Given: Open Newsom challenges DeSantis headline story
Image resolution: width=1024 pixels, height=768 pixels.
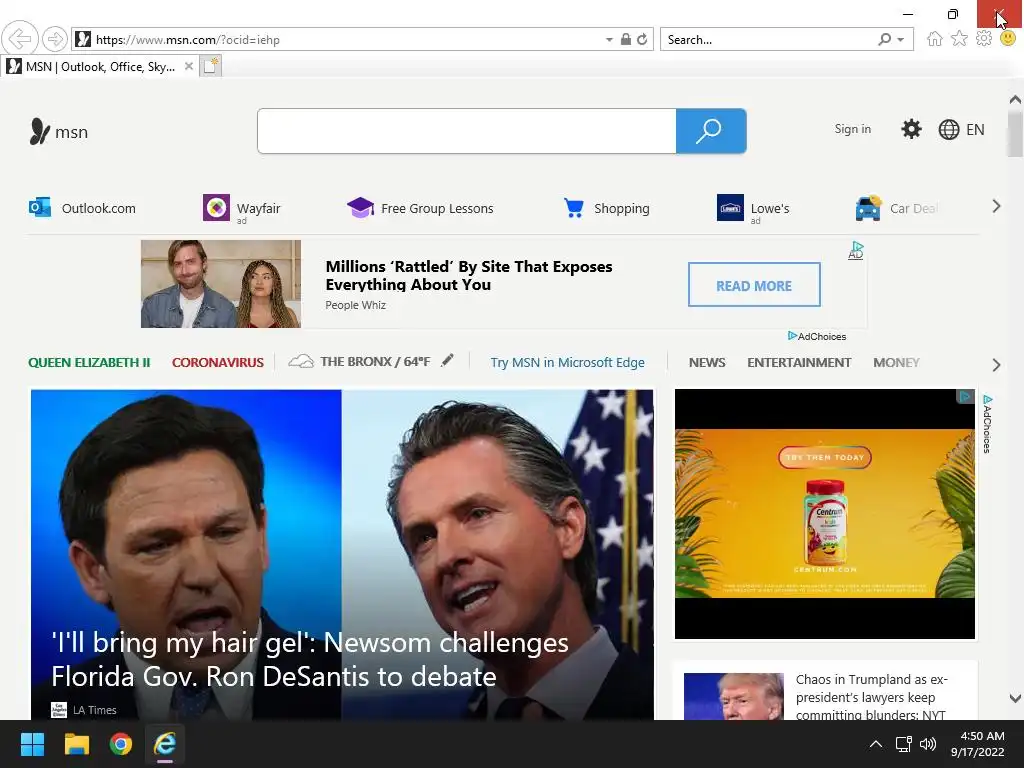Looking at the screenshot, I should point(310,660).
